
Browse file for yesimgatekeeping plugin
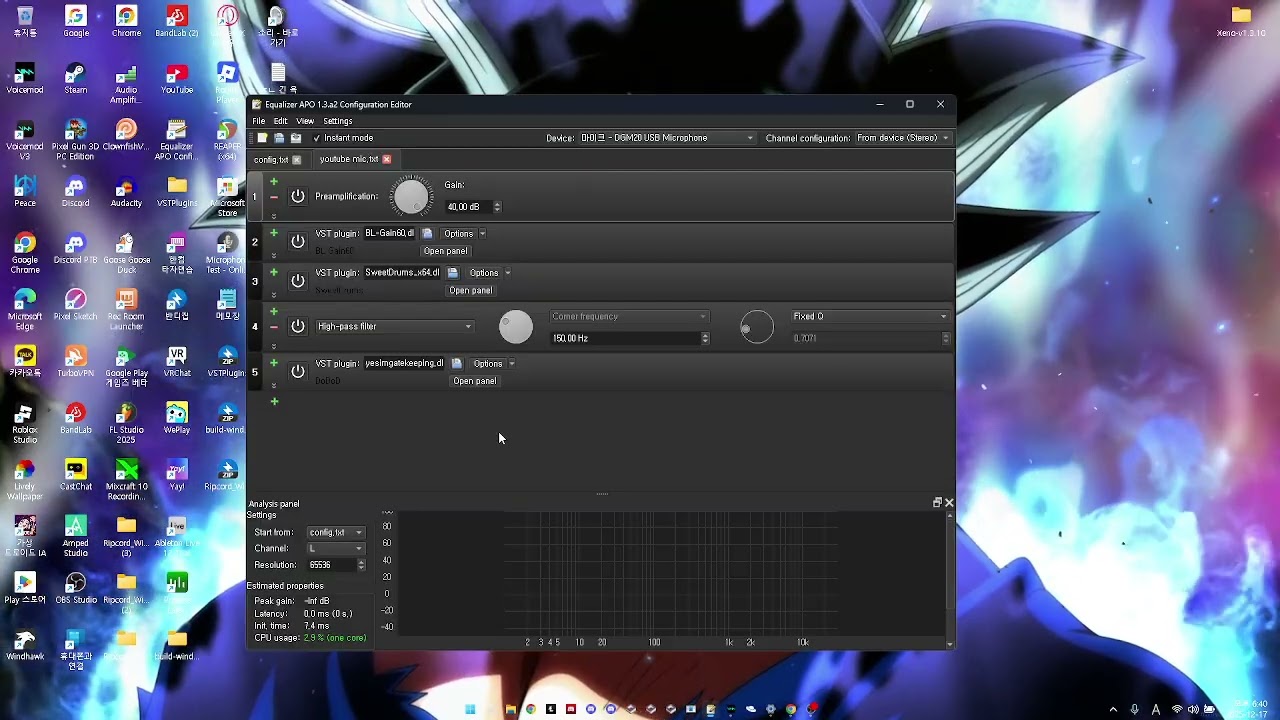[457, 364]
